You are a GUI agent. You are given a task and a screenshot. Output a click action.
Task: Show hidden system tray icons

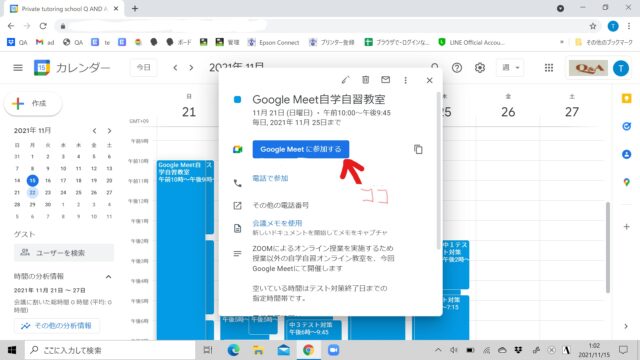tap(438, 350)
